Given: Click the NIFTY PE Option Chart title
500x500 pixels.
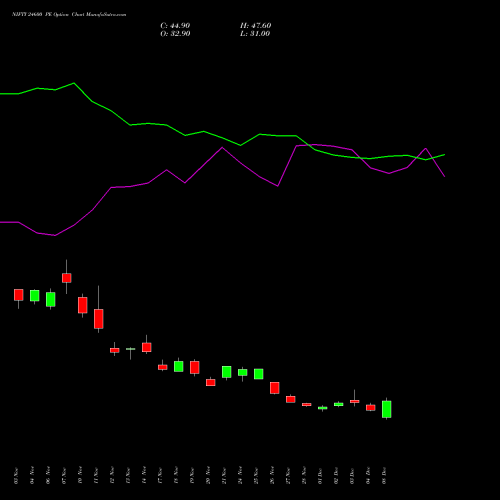Looking at the screenshot, I should point(69,15).
